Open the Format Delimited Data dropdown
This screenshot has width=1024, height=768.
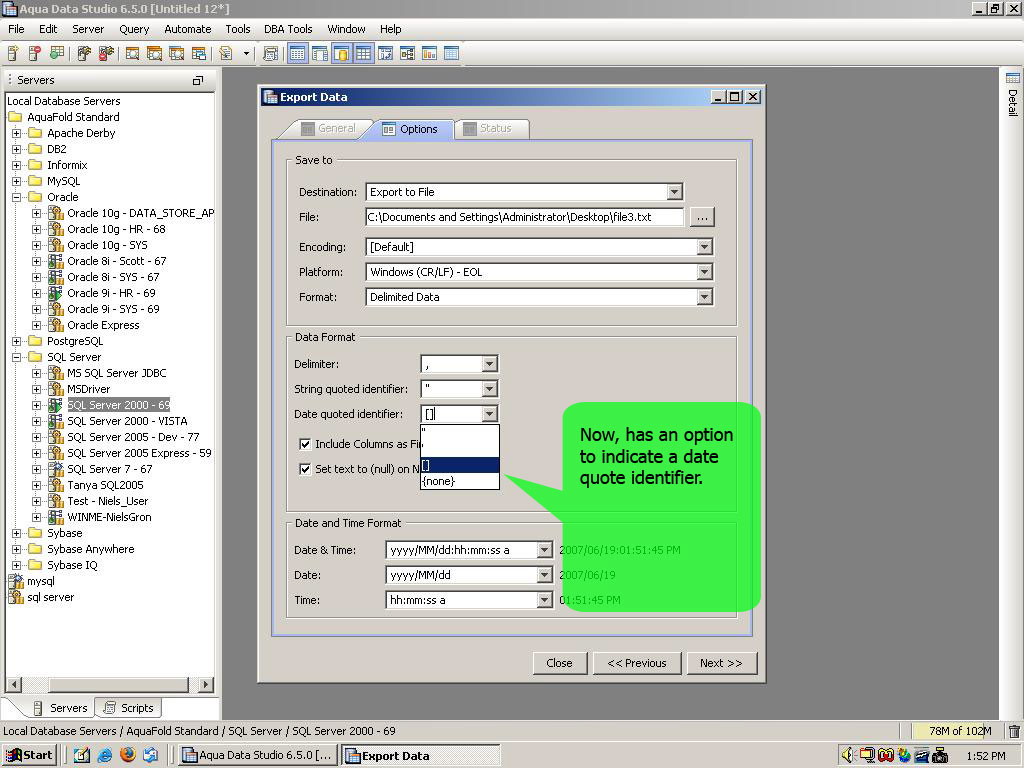[704, 297]
